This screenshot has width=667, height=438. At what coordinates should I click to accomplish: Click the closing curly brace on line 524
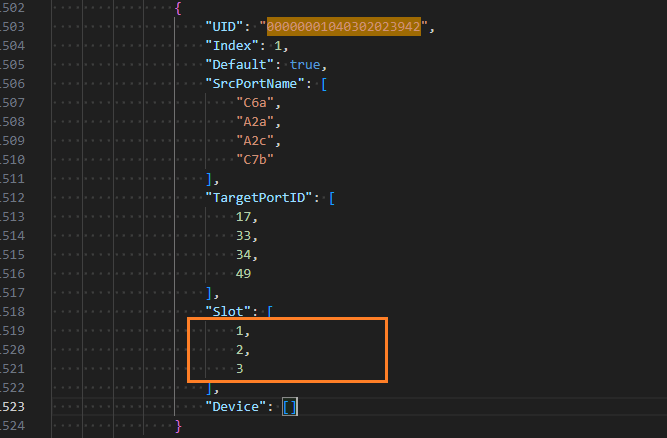[178, 426]
